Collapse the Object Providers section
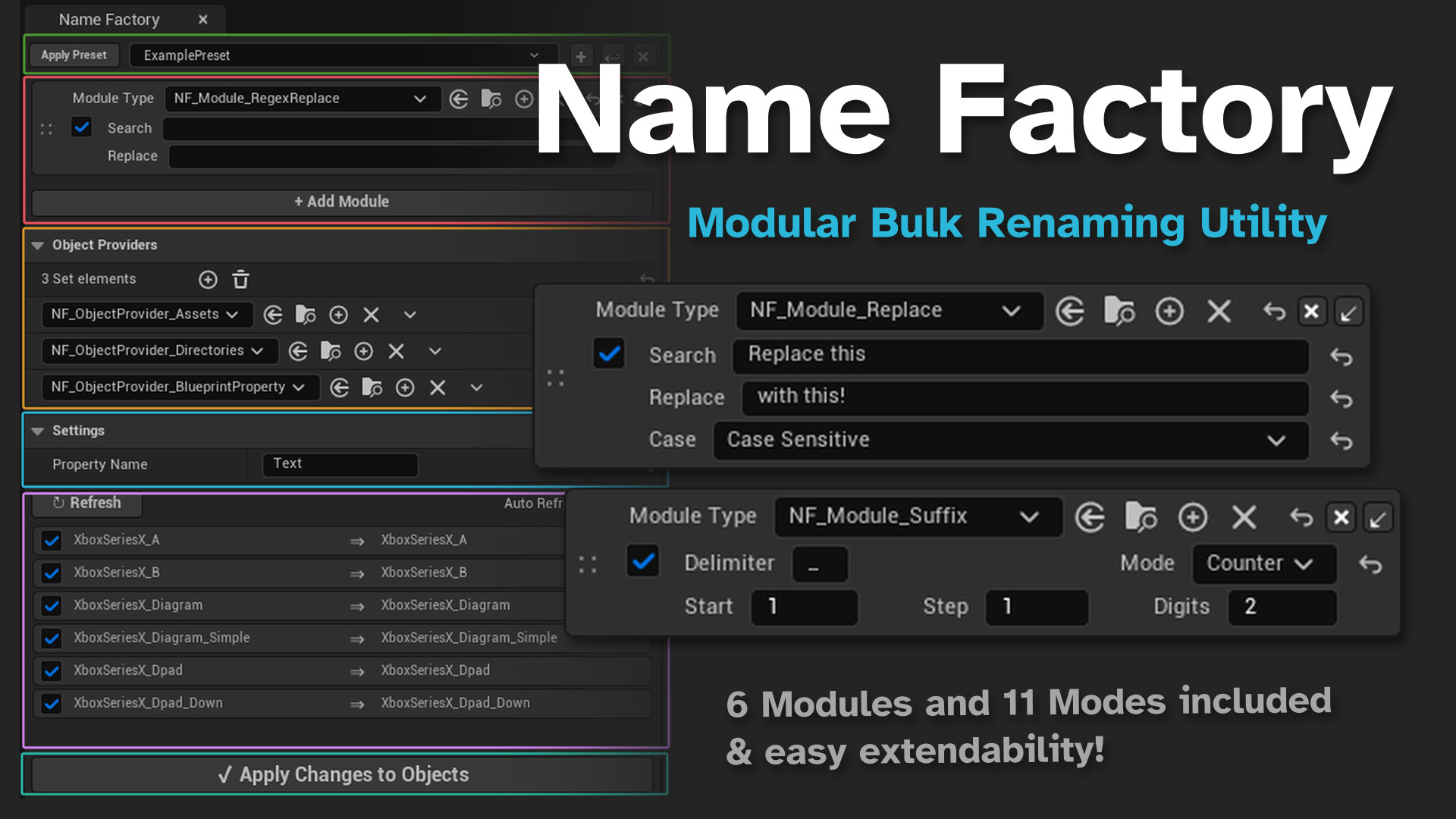 coord(37,246)
